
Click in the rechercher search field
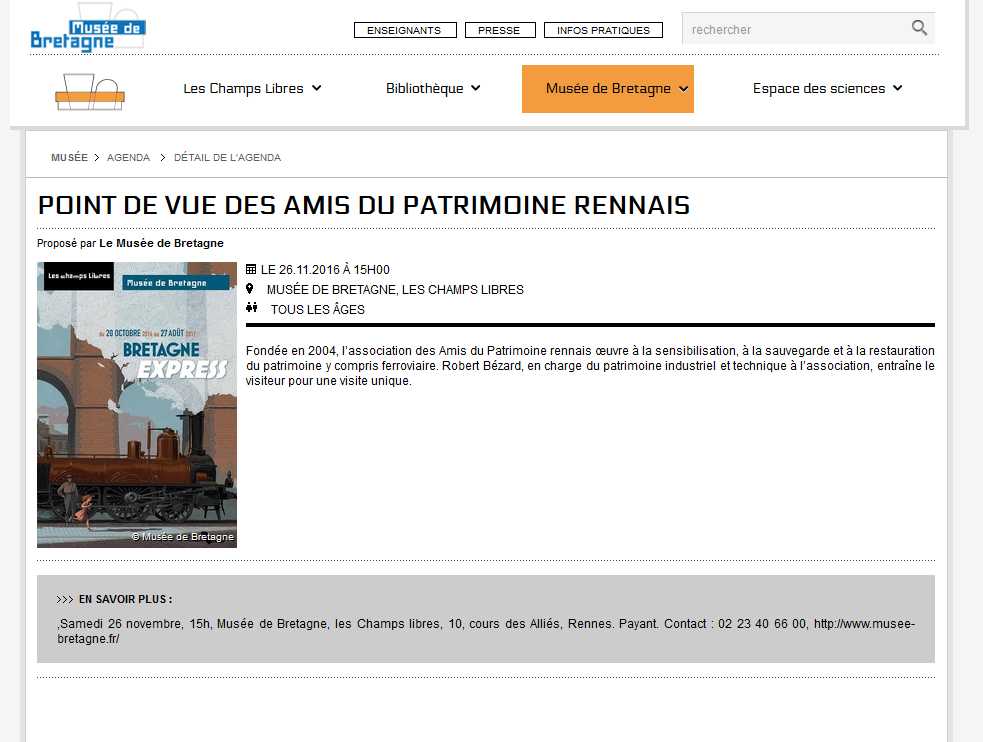(x=795, y=30)
